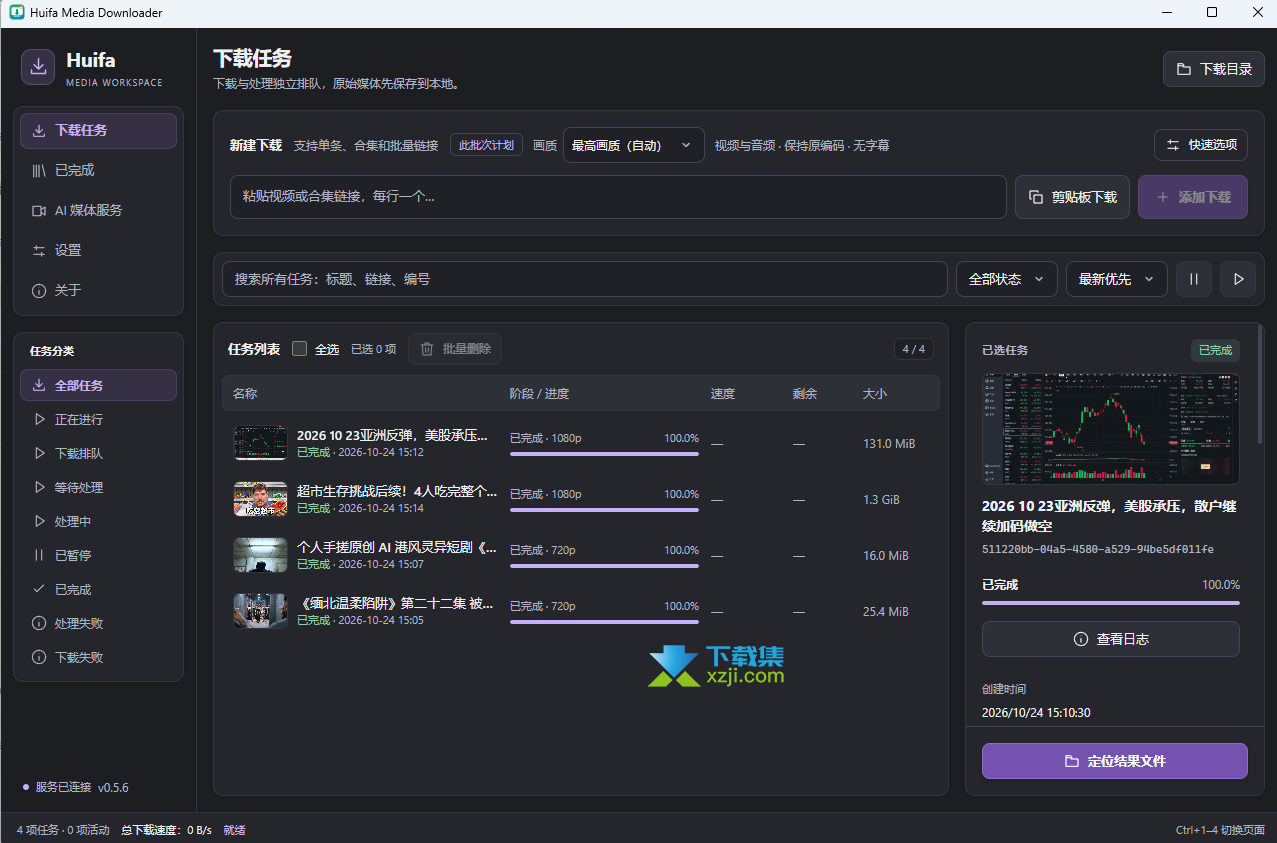Focus the paste video links field
Screen dimensions: 1277x843
pos(618,197)
